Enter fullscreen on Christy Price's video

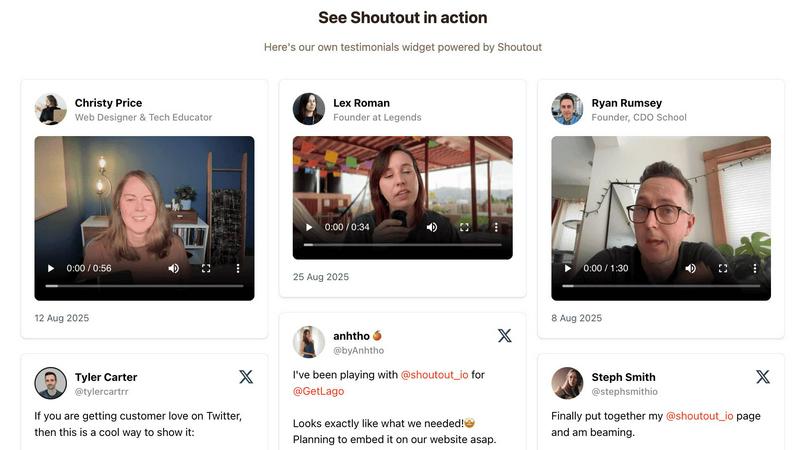coord(206,268)
